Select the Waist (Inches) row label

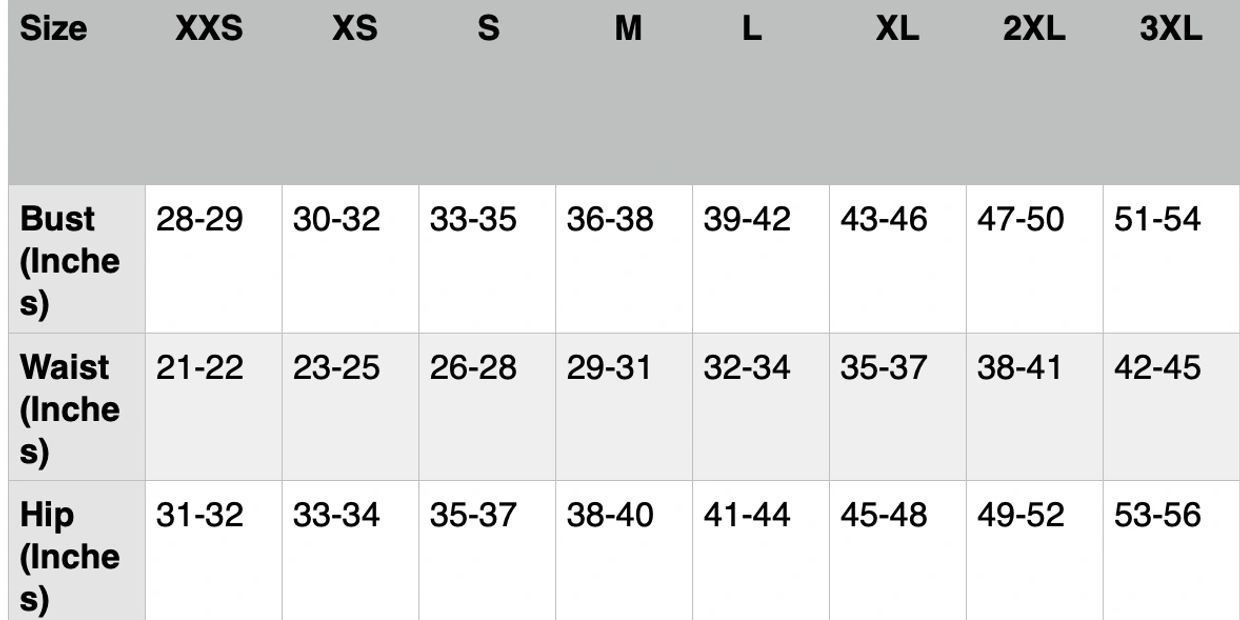(69, 409)
